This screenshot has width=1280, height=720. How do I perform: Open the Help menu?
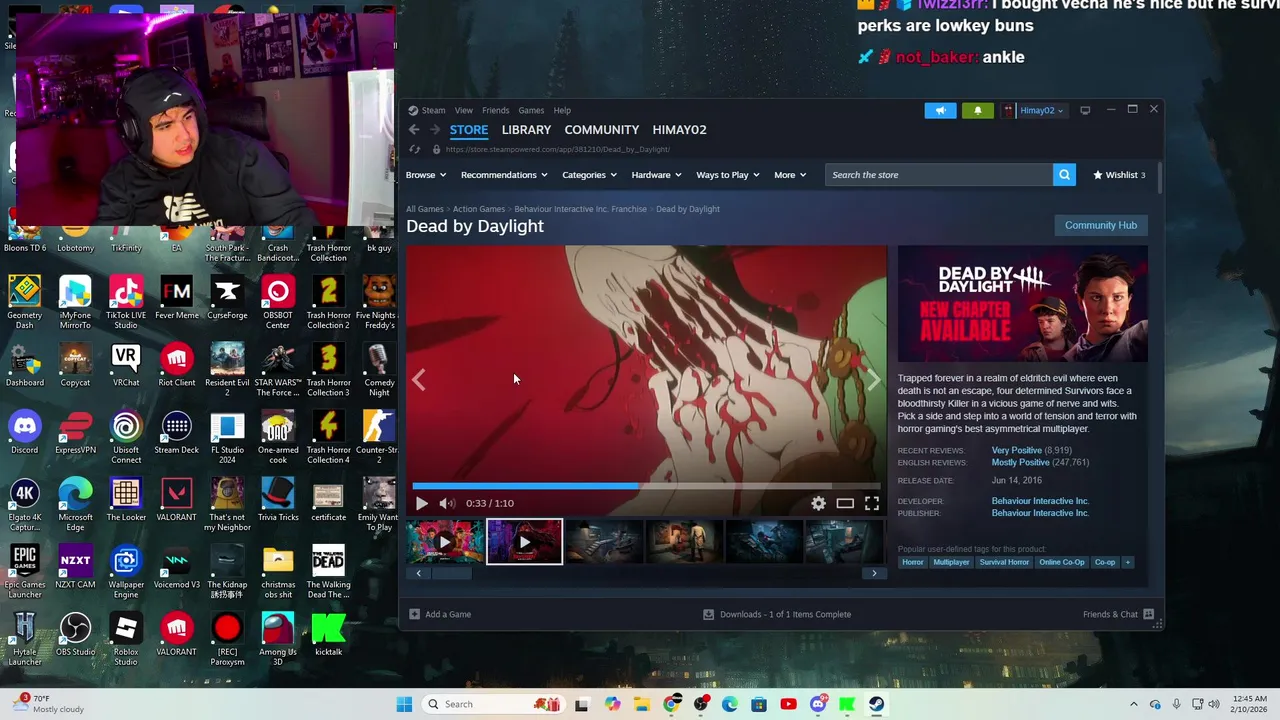point(562,110)
